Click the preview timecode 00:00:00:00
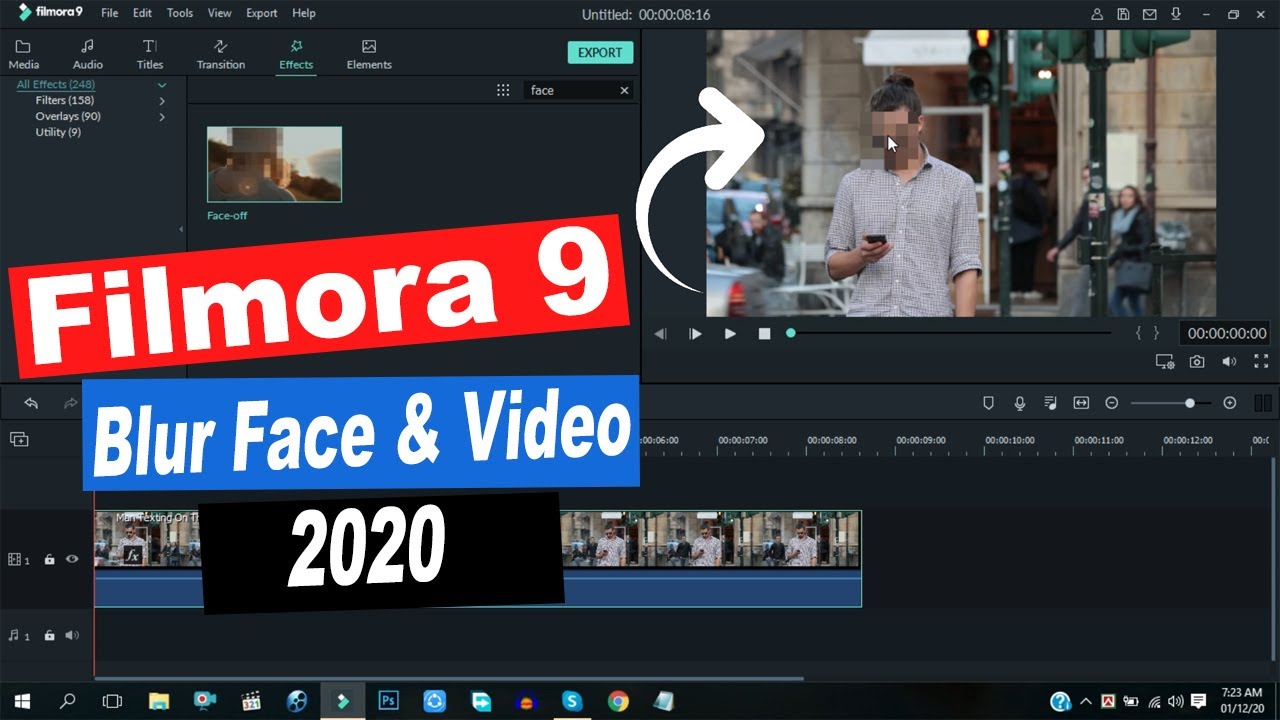This screenshot has height=720, width=1280. point(1227,333)
